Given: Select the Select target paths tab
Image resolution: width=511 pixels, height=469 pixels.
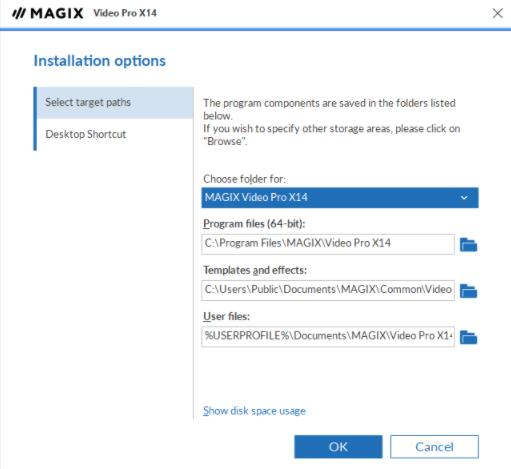Looking at the screenshot, I should (x=115, y=102).
